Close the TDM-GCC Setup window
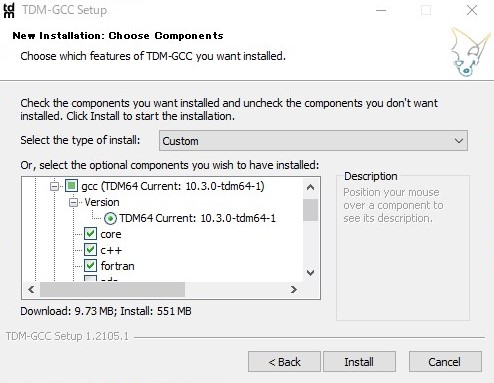This screenshot has height=383, width=494. 472,10
